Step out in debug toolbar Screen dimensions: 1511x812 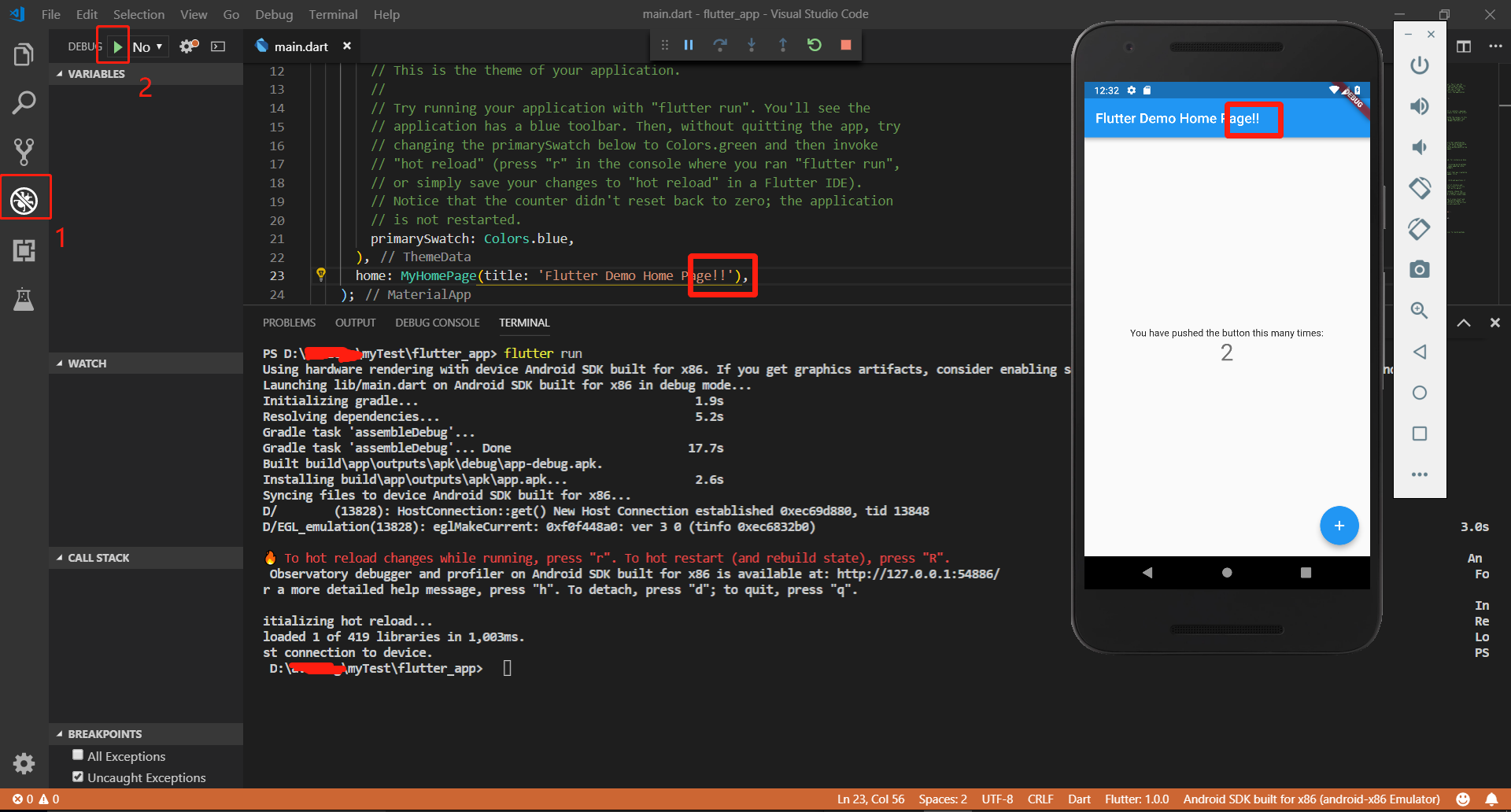pos(782,45)
